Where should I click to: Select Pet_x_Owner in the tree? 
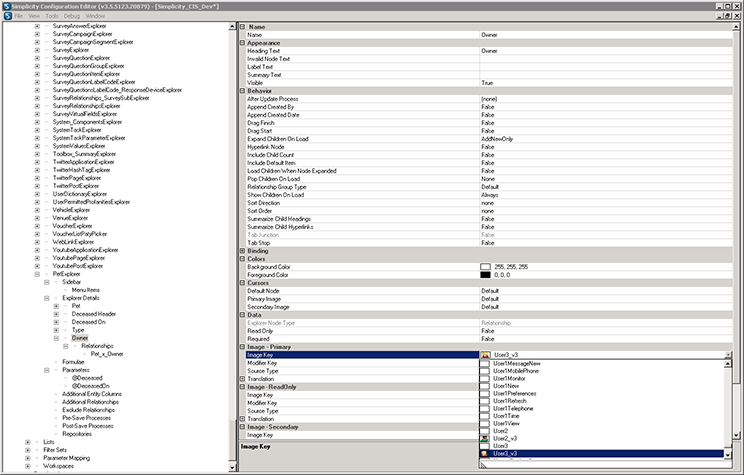point(107,354)
